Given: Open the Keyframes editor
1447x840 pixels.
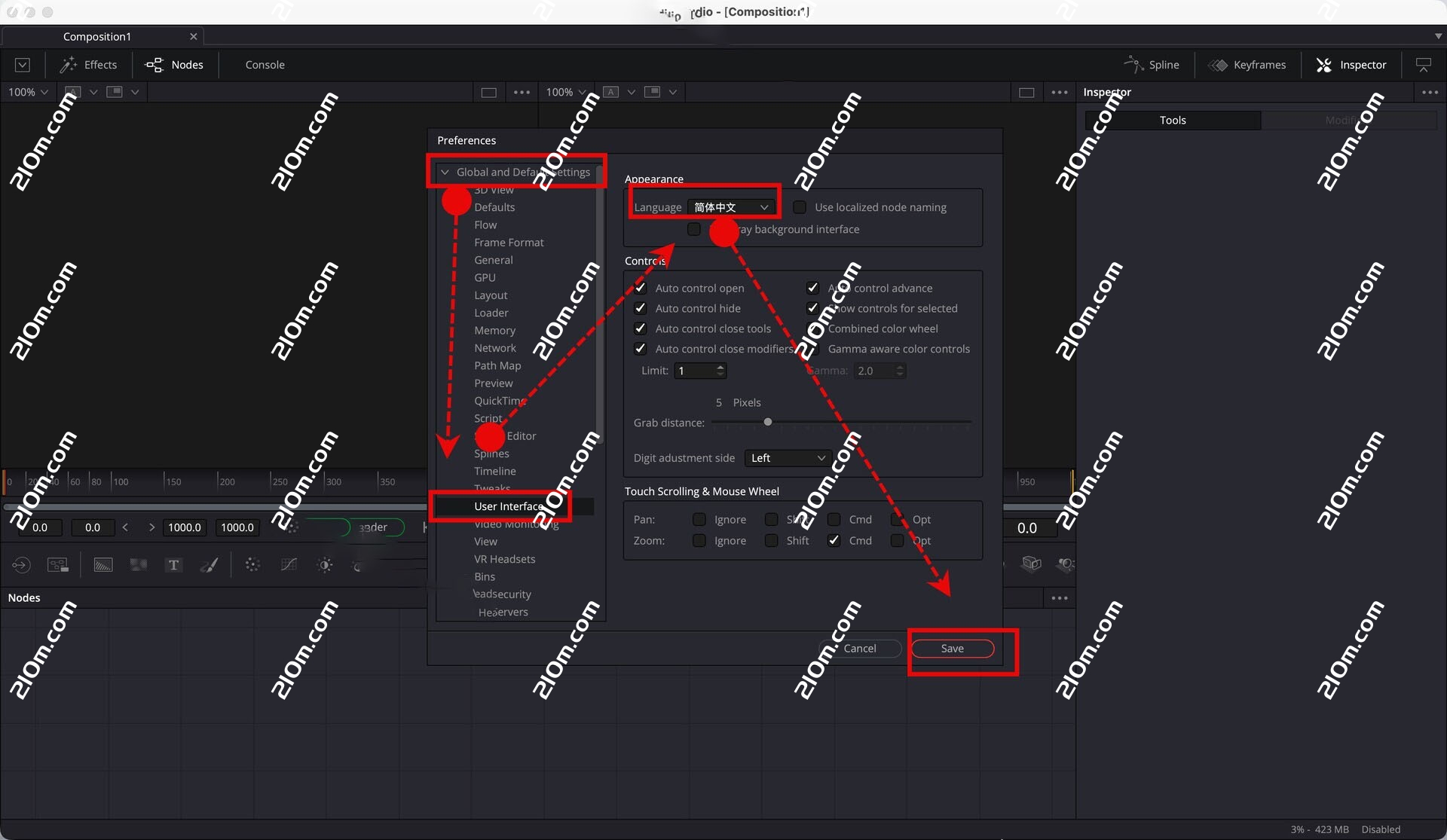Looking at the screenshot, I should pos(1247,65).
